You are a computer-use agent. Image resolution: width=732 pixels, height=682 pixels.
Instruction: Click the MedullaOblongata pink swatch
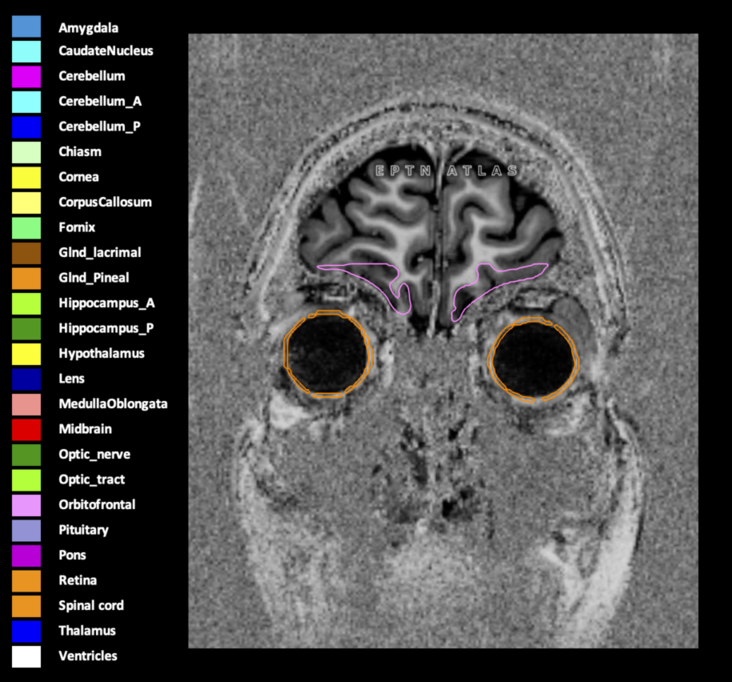26,405
